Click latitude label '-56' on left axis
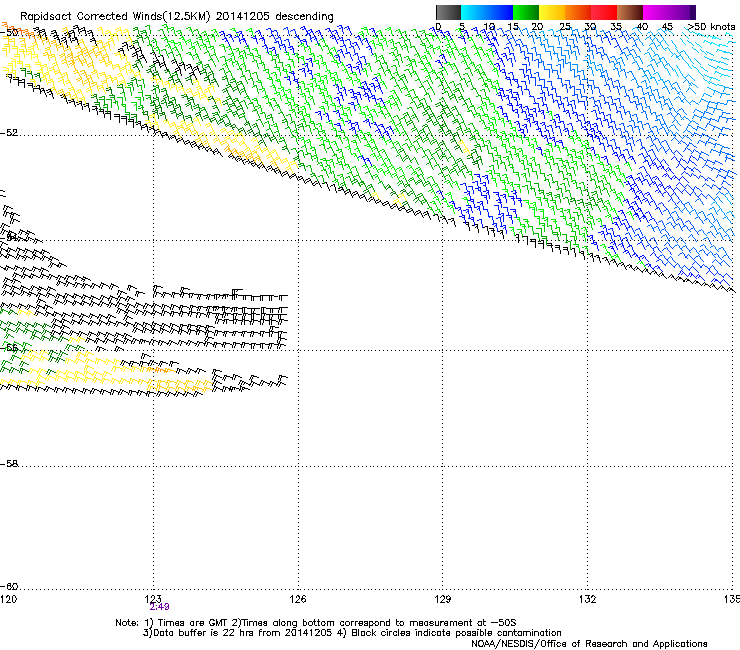The image size is (740, 650). [x=9, y=348]
